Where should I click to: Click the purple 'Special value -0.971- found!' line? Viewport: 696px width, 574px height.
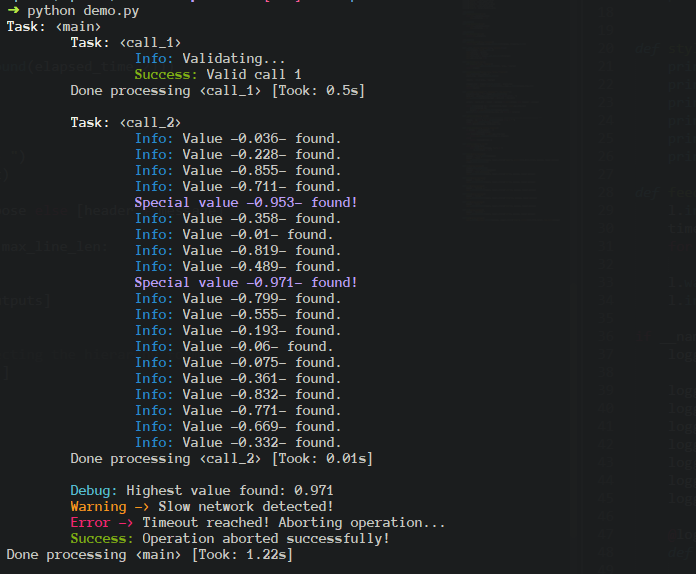246,282
